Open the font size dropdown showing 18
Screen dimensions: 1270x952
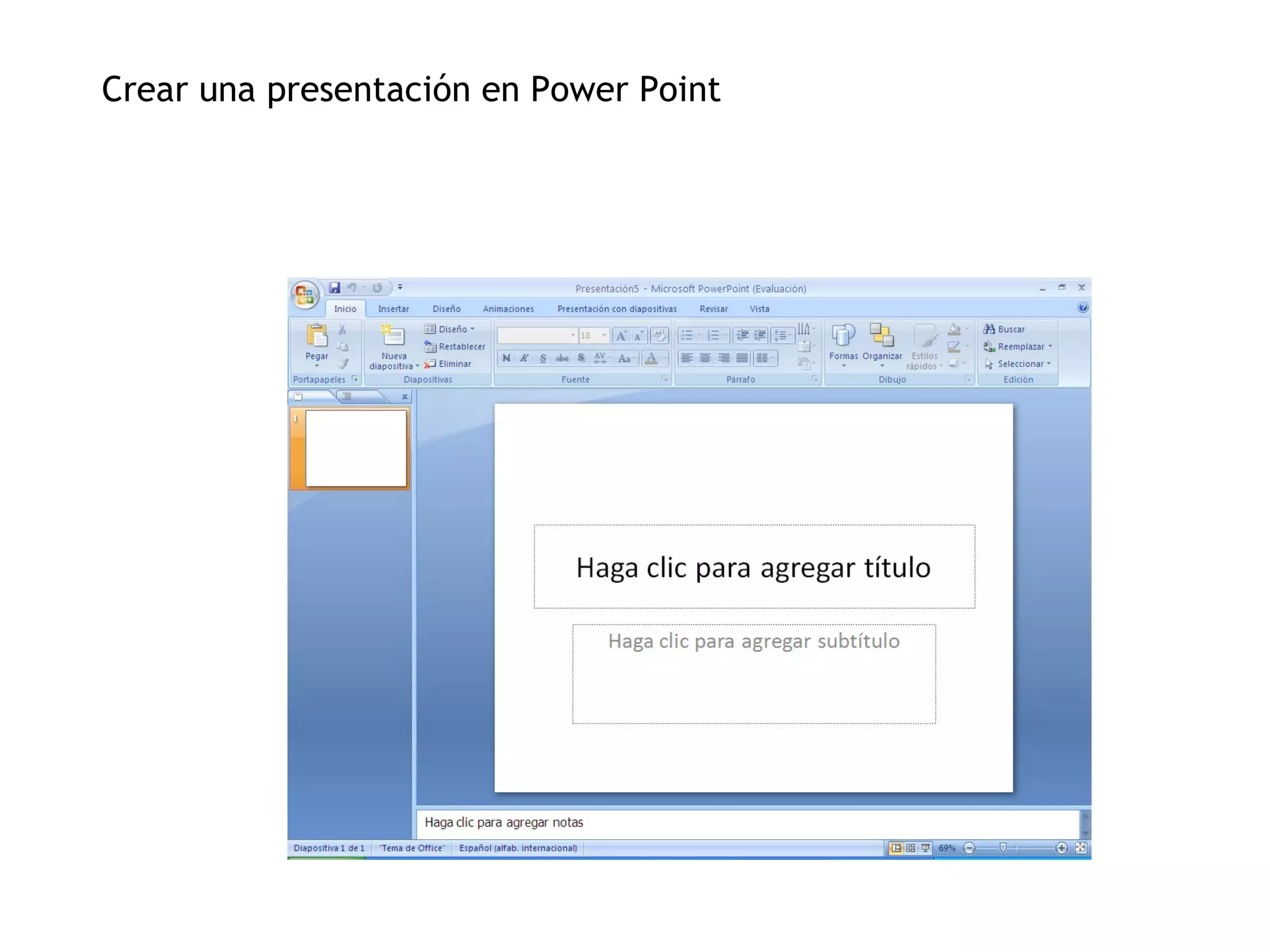604,335
